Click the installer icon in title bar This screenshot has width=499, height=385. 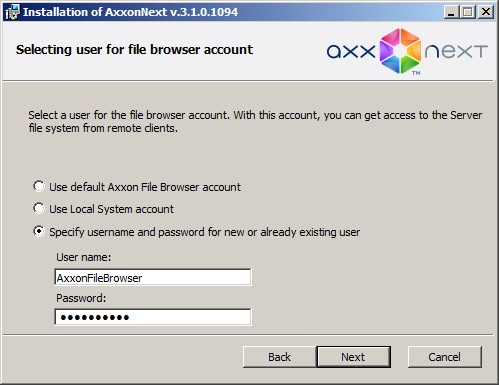pyautogui.click(x=13, y=12)
